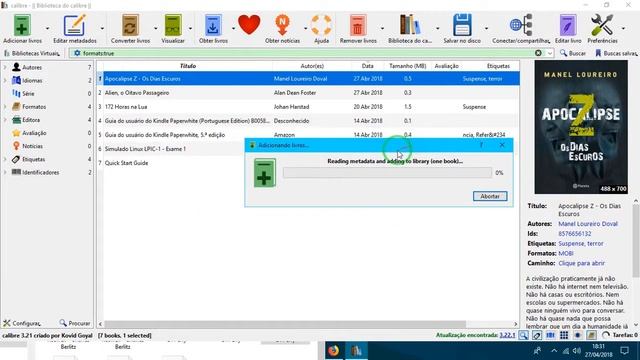Toggle the cover browser layout button
The height and width of the screenshot is (360, 640).
point(550,335)
